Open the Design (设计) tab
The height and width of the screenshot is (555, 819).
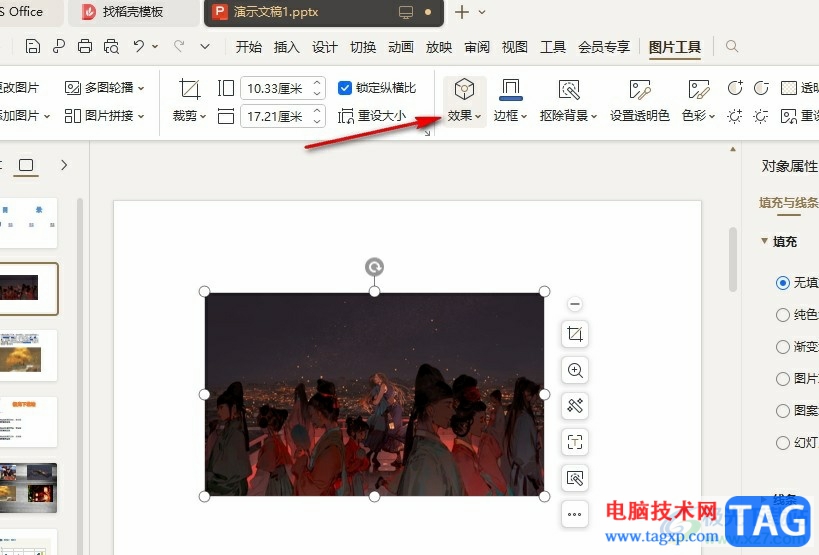pyautogui.click(x=324, y=47)
